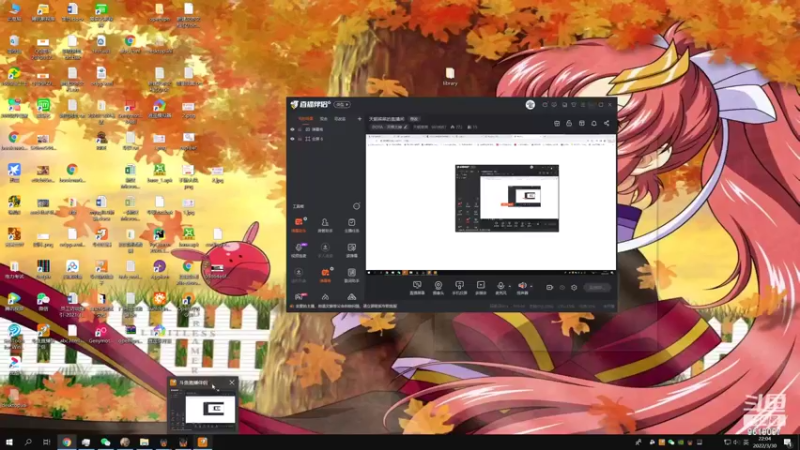The width and height of the screenshot is (800, 450).
Task: Mute the speaker icon in the streaming toolbar
Action: pos(522,286)
